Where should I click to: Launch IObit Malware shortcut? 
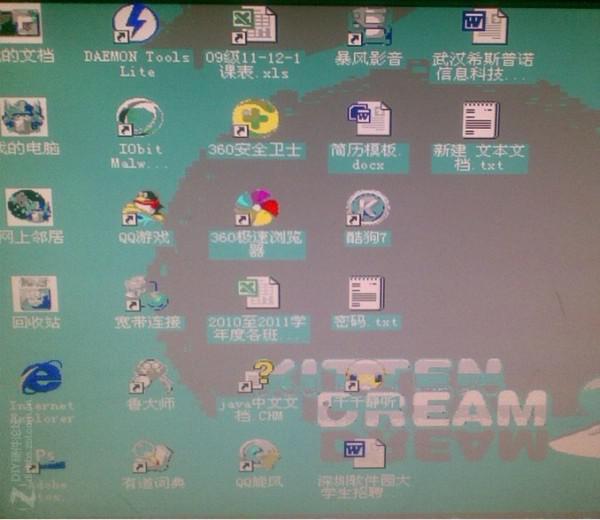click(139, 118)
